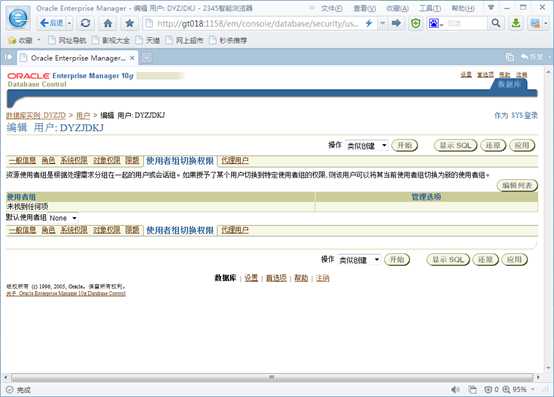Open the 操作 dropdown above the tab bar

pos(366,146)
